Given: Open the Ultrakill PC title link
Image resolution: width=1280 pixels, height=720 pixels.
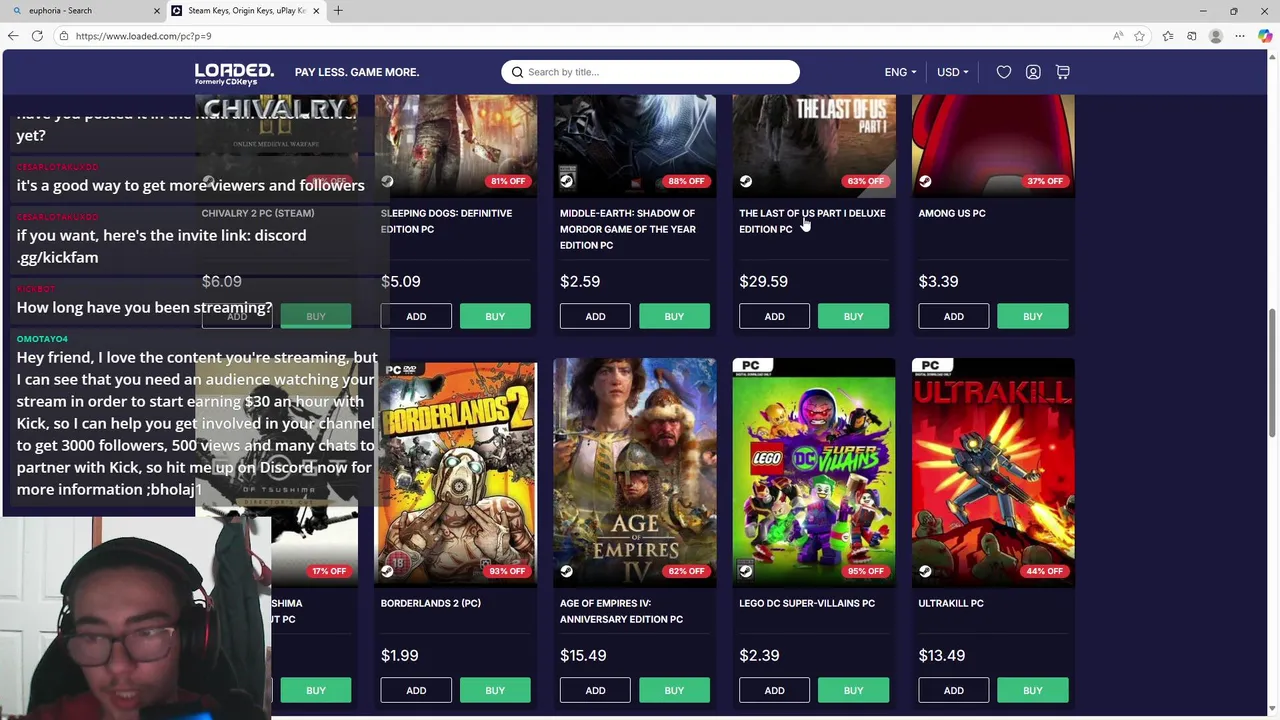Looking at the screenshot, I should click(951, 603).
